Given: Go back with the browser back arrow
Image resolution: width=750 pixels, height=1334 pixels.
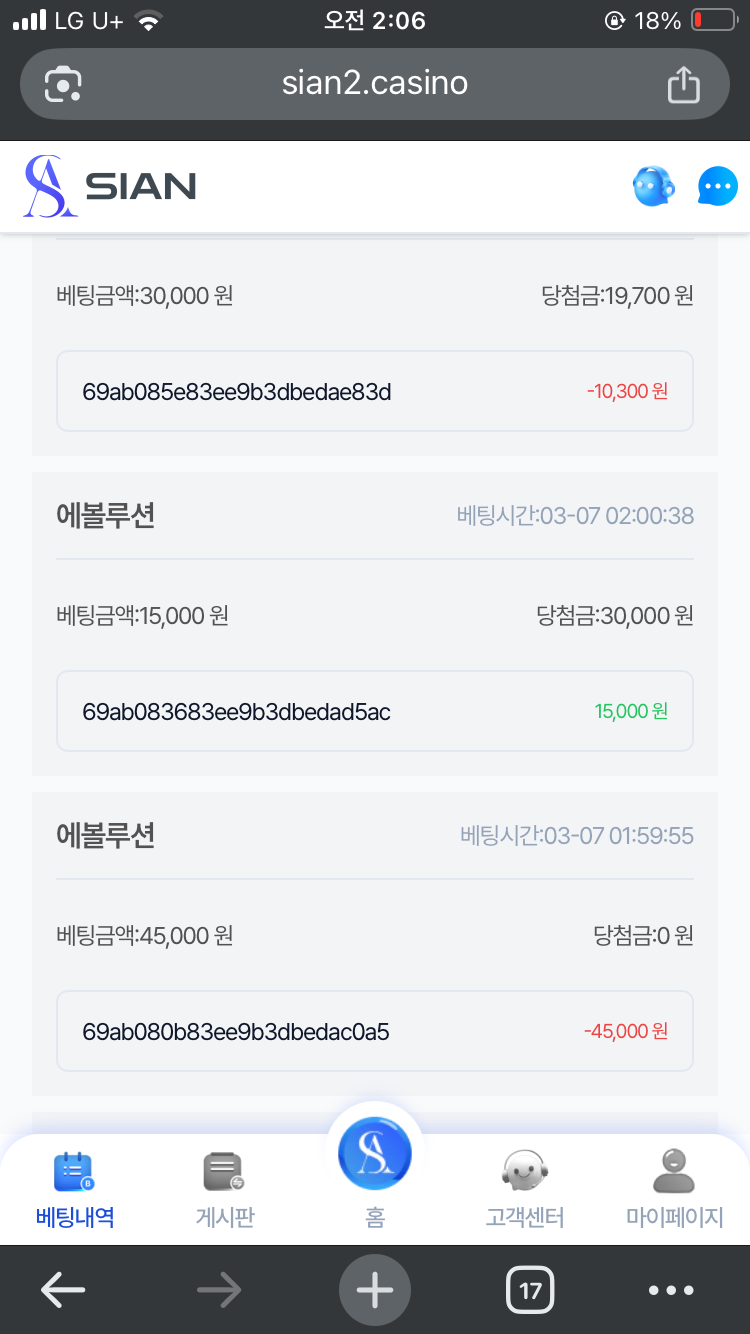Looking at the screenshot, I should click(62, 1290).
